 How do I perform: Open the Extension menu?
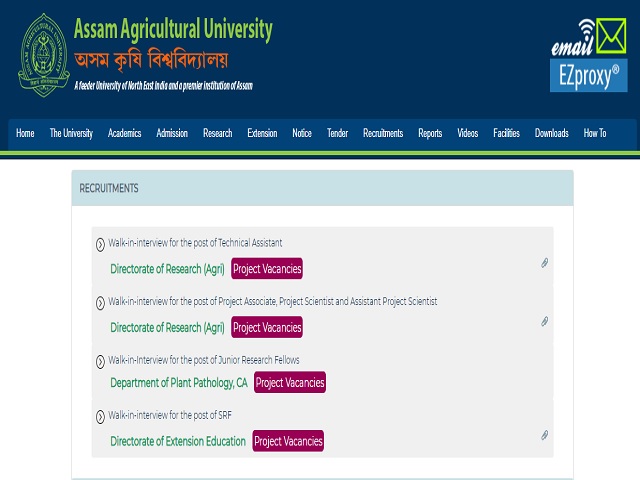(262, 133)
